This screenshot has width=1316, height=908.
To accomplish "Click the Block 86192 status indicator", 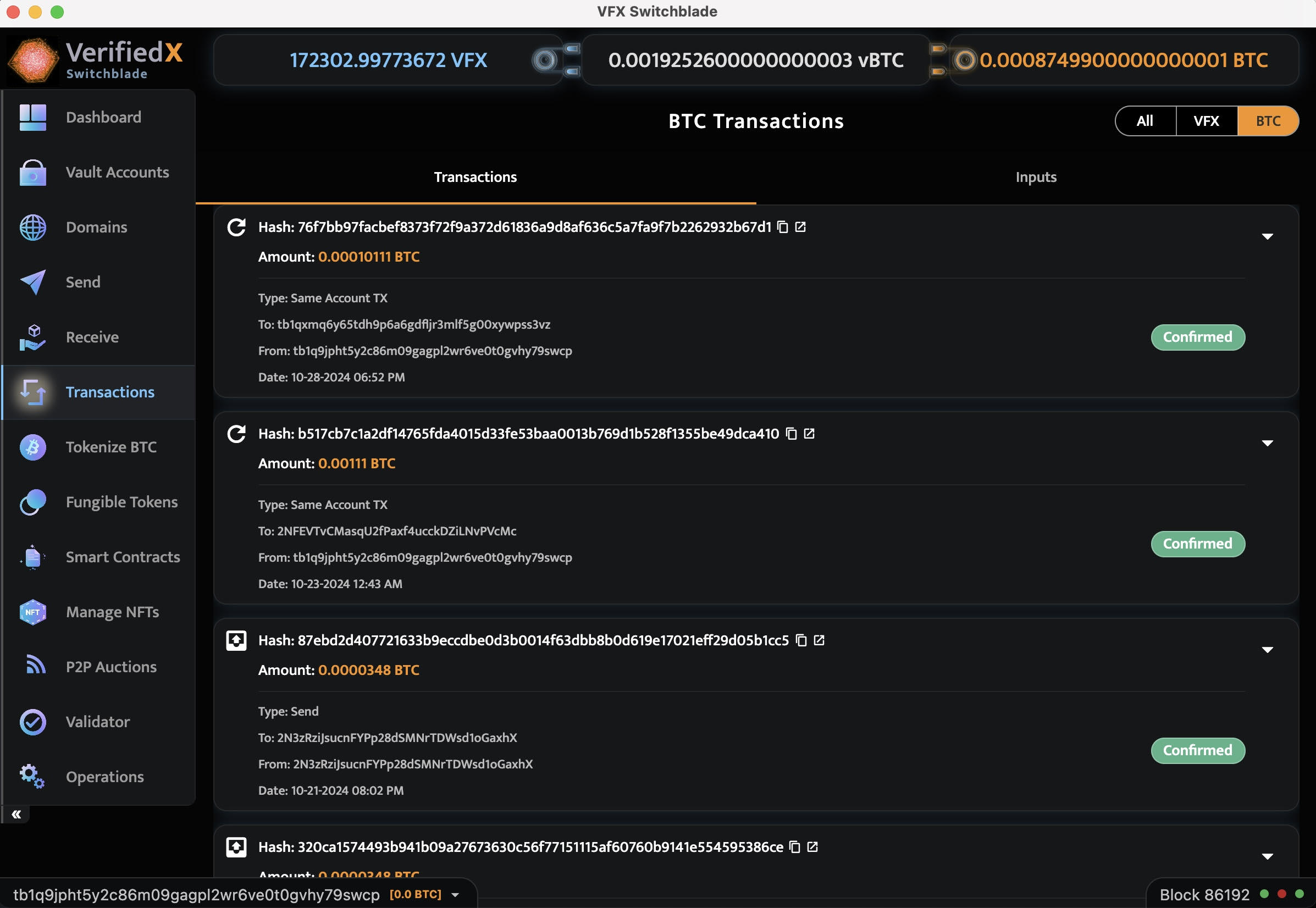I will [1204, 895].
